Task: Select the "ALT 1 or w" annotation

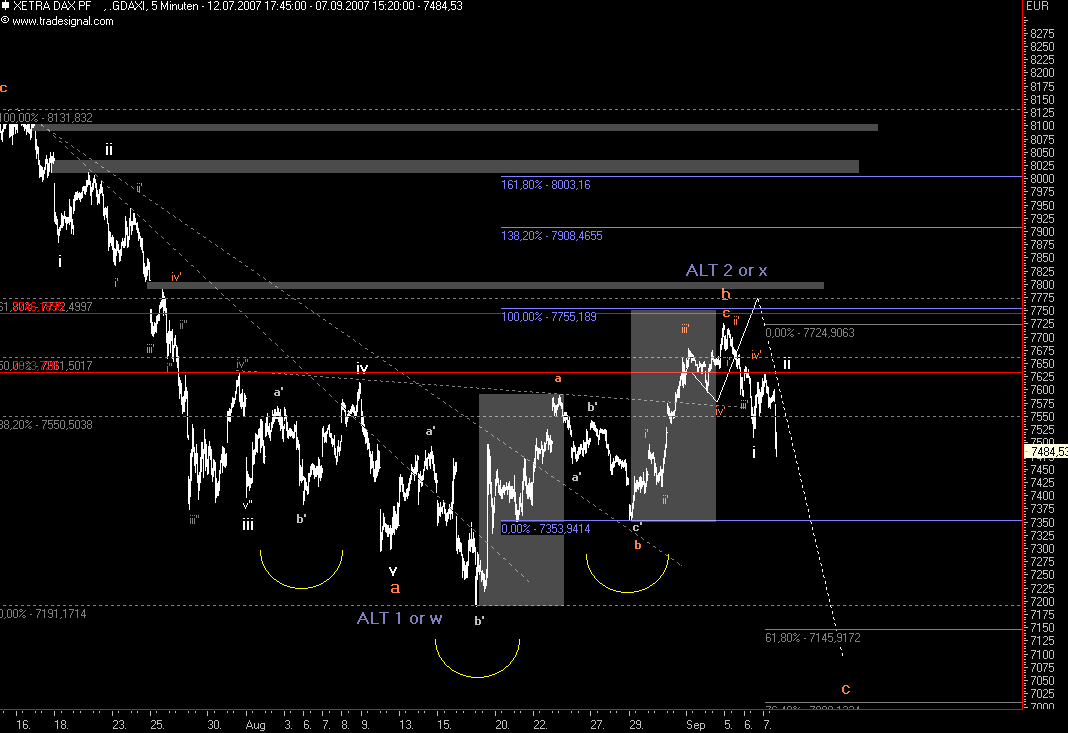Action: (x=399, y=618)
